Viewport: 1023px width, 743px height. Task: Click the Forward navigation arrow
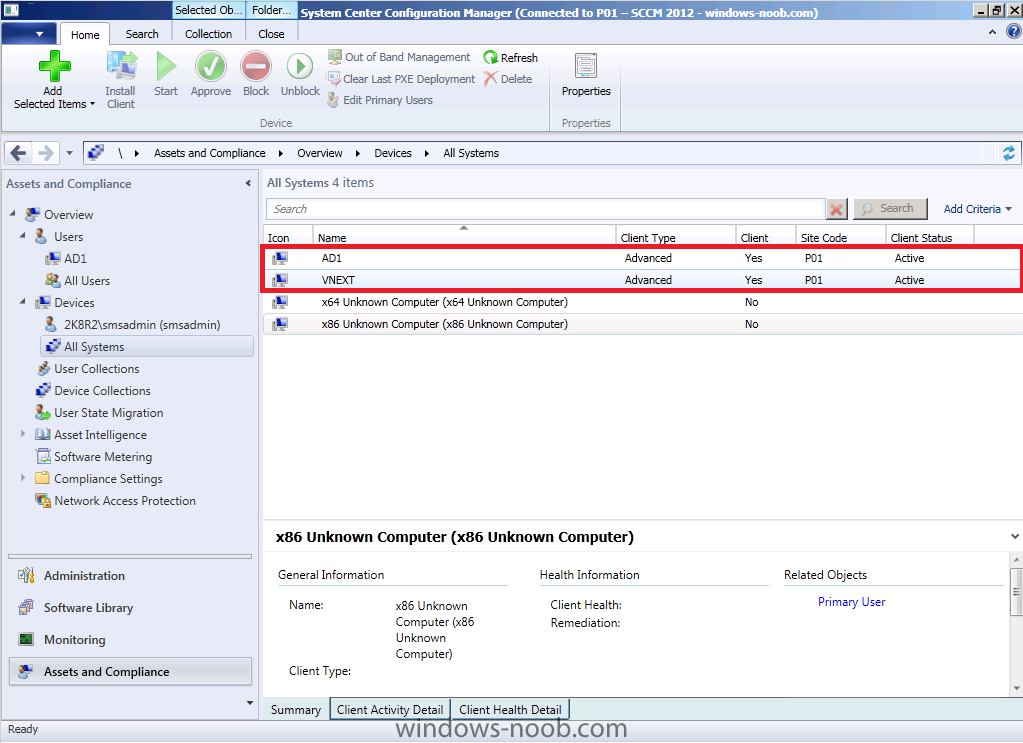coord(46,153)
